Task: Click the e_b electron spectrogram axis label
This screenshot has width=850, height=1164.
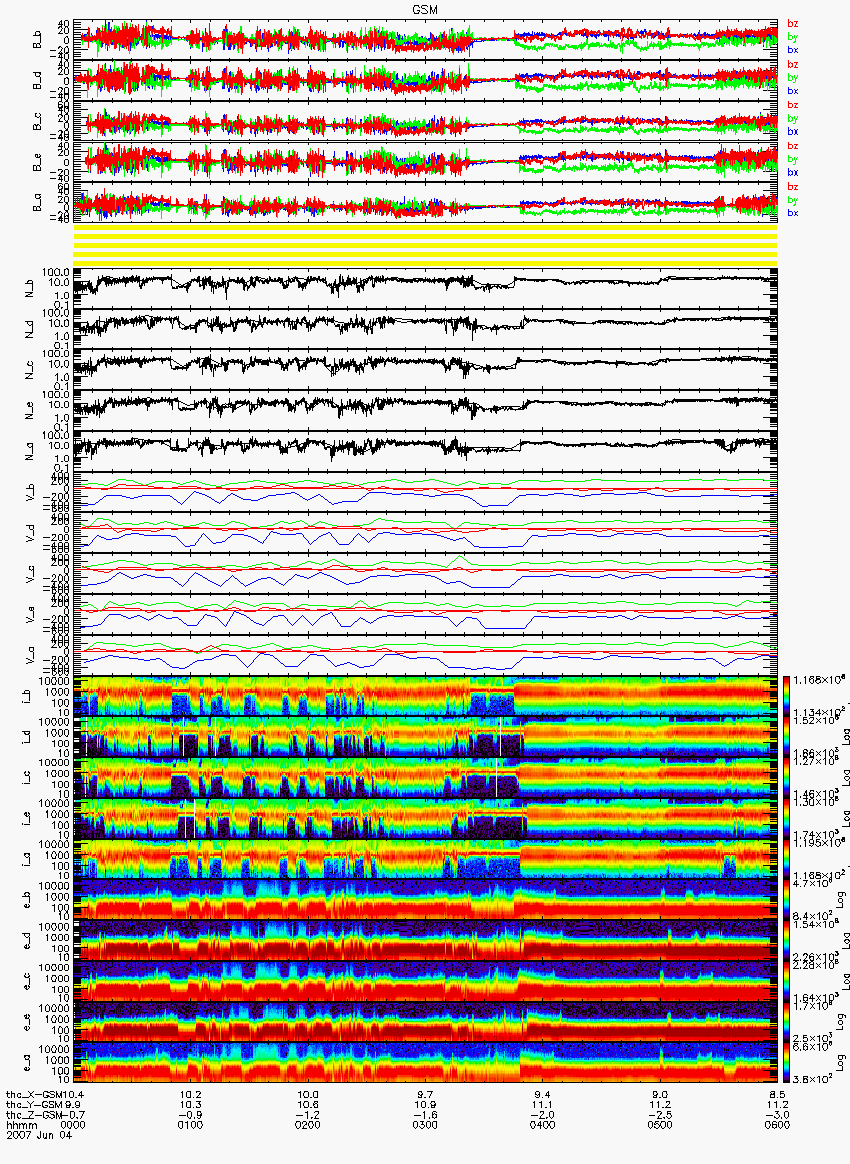Action: tap(26, 900)
